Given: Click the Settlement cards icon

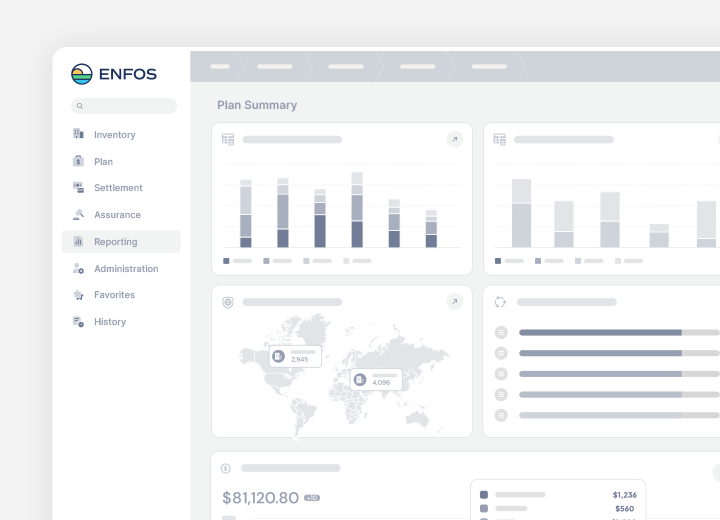Looking at the screenshot, I should point(79,187).
